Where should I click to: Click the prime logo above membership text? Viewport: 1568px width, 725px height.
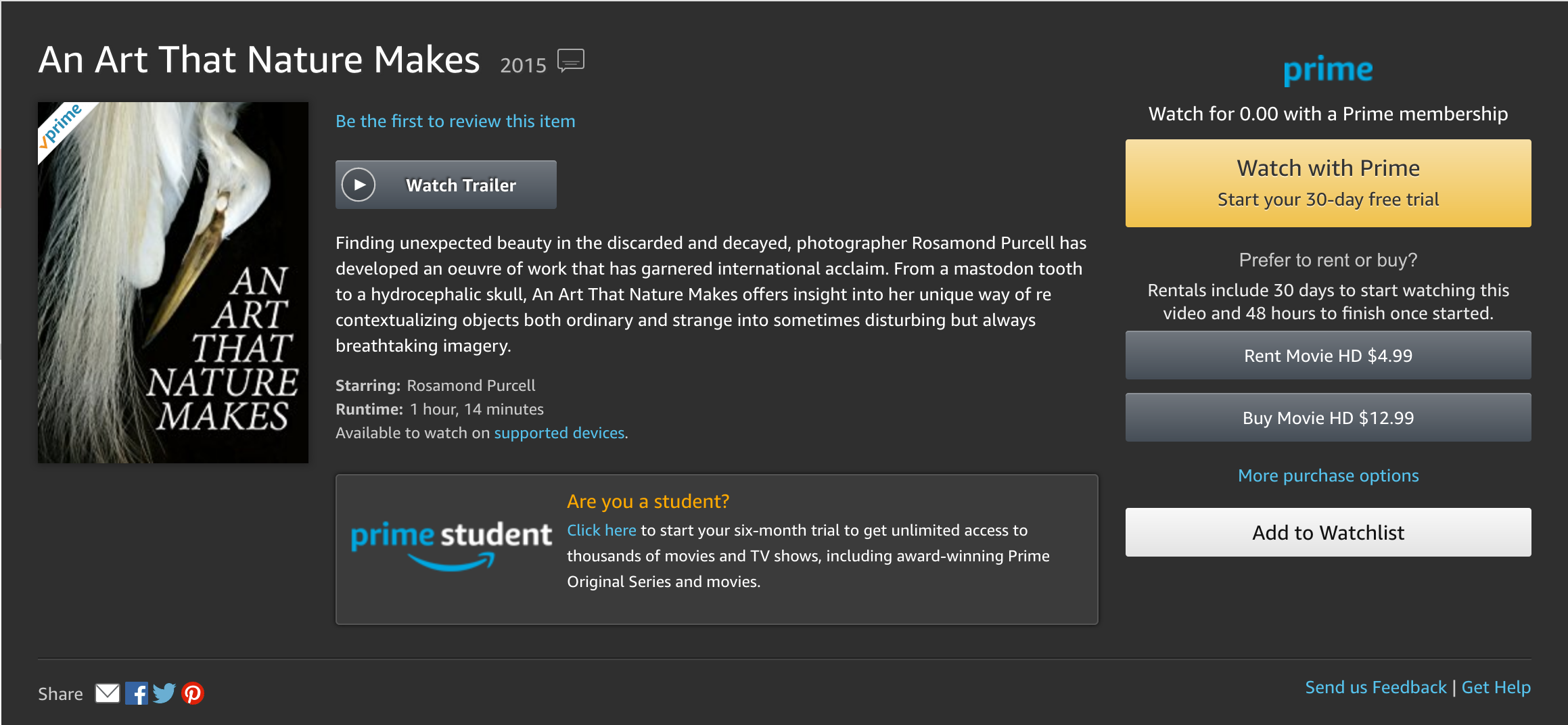click(x=1327, y=70)
